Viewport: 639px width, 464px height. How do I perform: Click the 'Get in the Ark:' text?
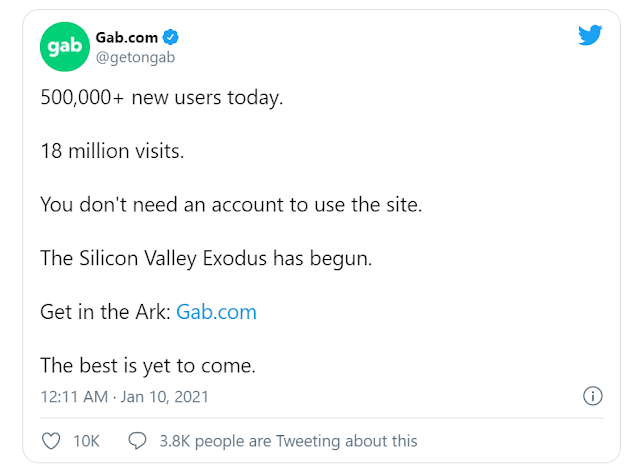(106, 312)
